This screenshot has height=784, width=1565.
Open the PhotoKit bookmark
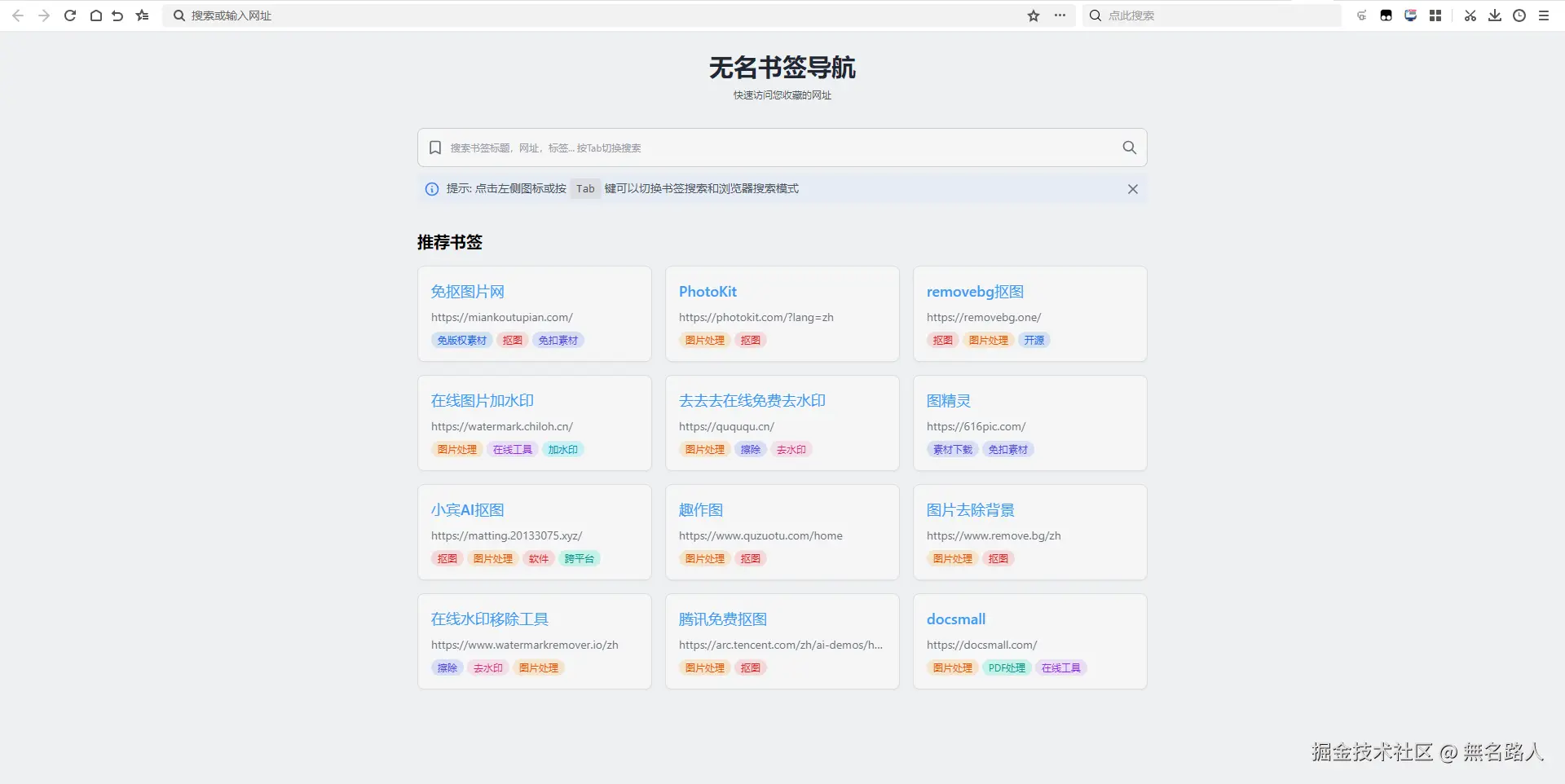pyautogui.click(x=708, y=292)
